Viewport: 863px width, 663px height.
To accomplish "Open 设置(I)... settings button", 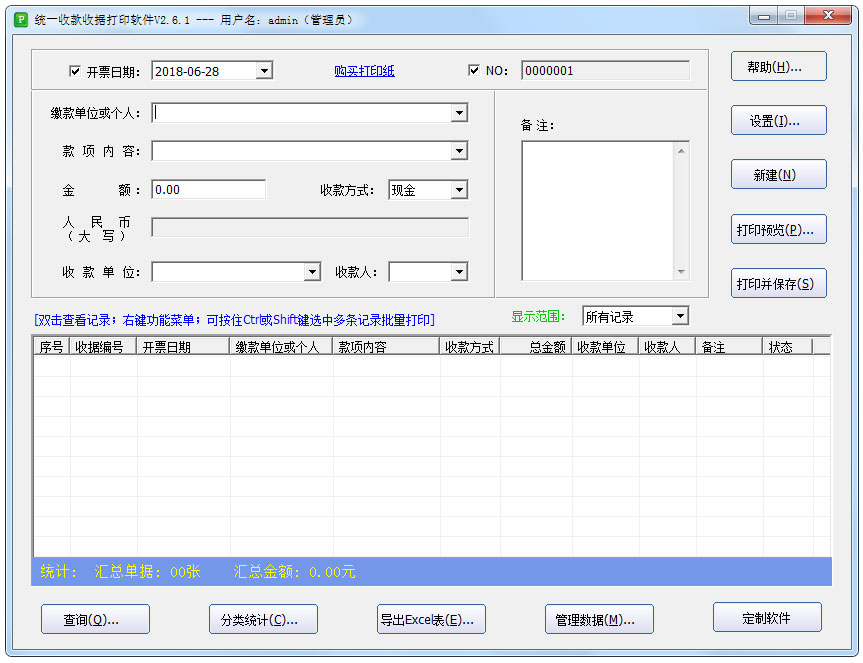I will 778,120.
